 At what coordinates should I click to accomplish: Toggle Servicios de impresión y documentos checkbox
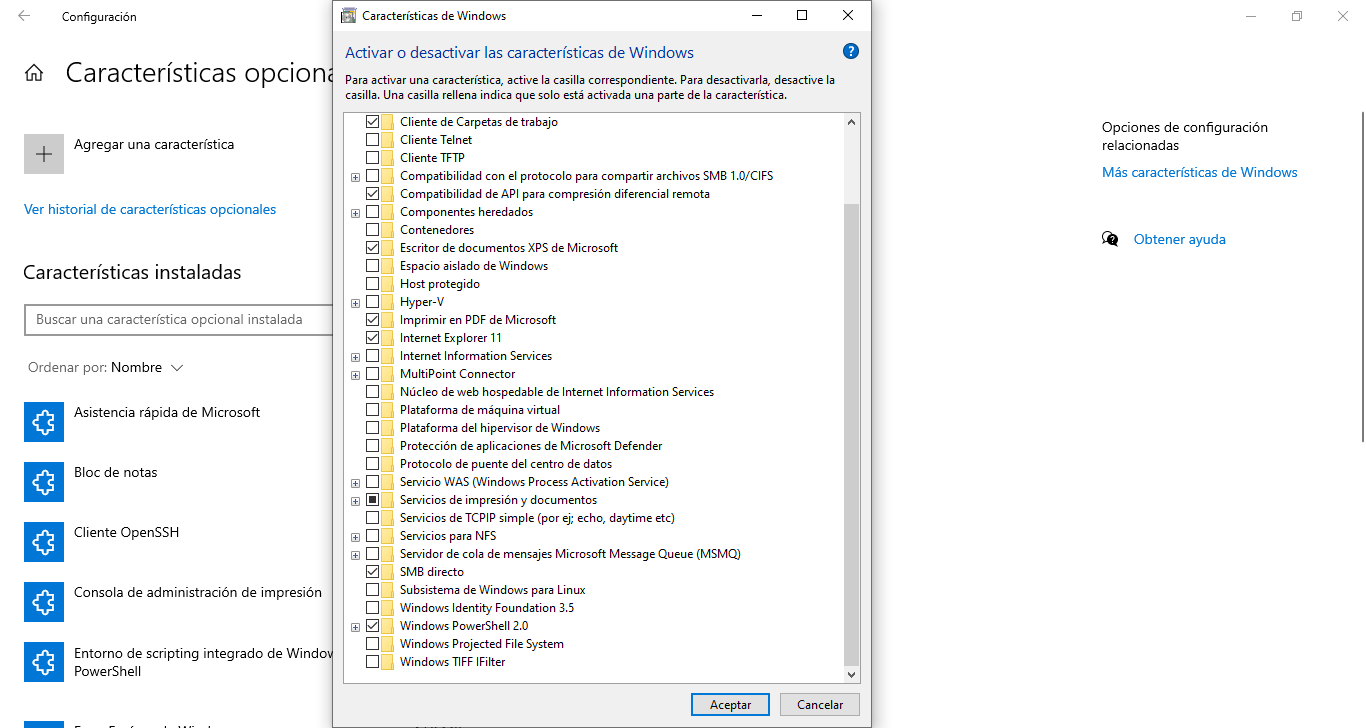coord(373,500)
